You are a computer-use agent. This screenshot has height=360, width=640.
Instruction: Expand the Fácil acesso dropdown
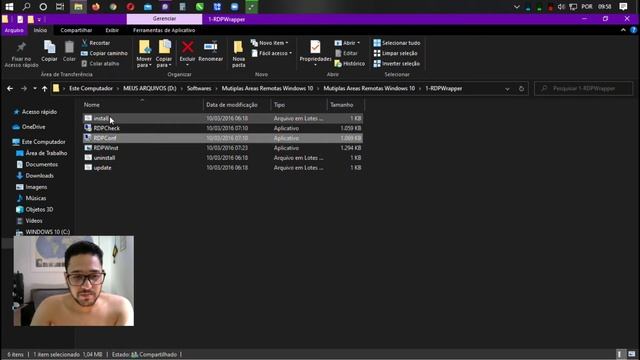272,53
